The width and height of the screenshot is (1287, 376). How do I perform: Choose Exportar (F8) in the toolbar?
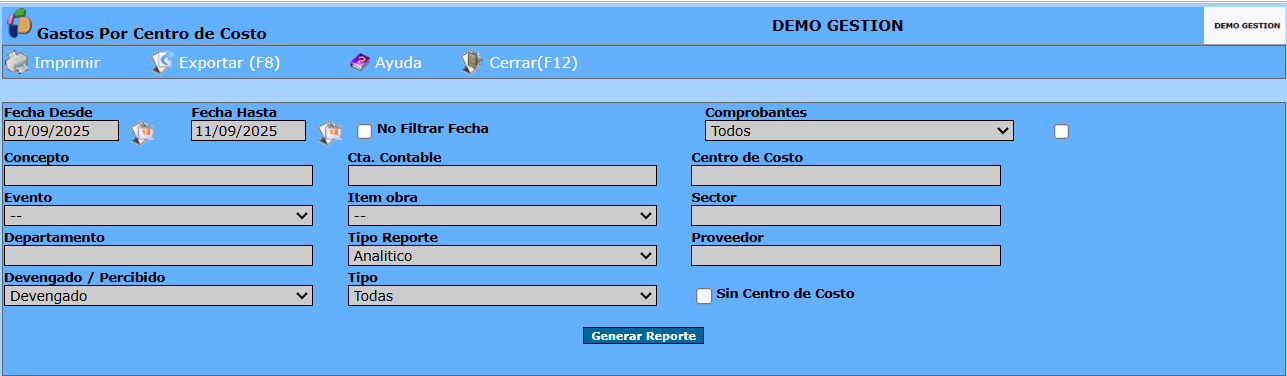pyautogui.click(x=229, y=63)
